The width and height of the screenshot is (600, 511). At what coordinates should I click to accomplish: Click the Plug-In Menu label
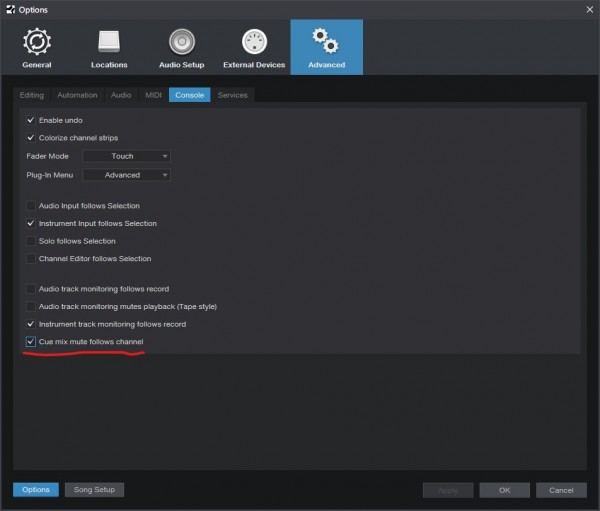[x=50, y=175]
